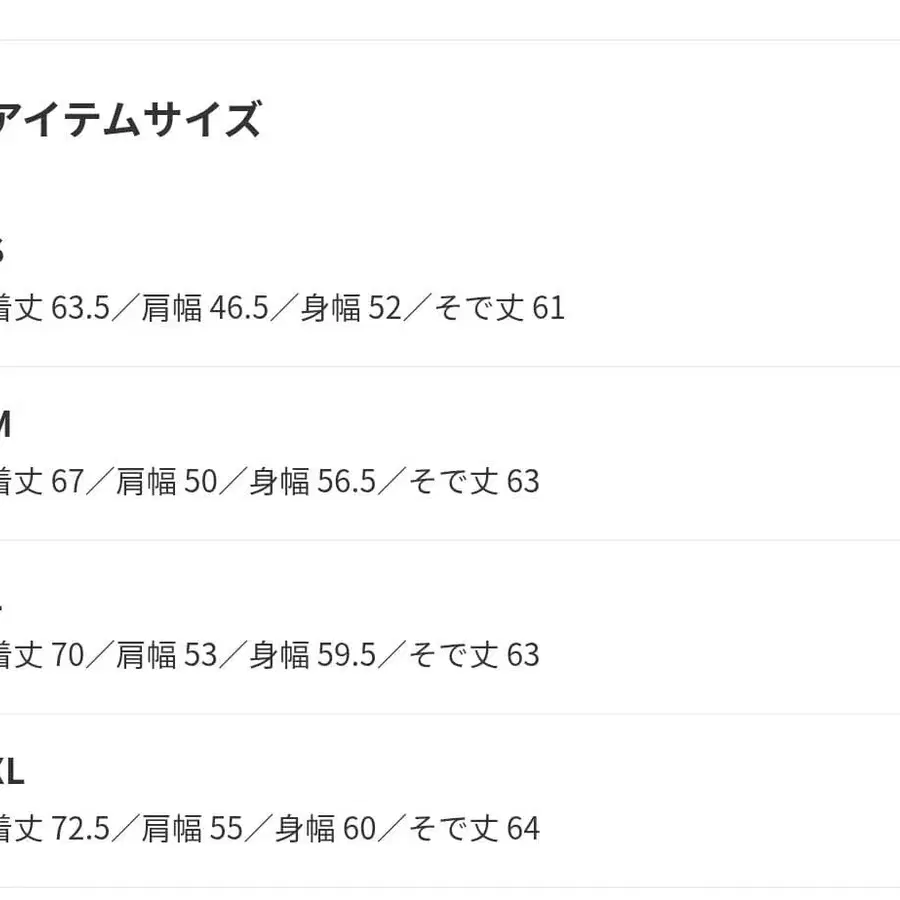The width and height of the screenshot is (900, 900).
Task: Click the 肩幅 50 measurement
Action: click(x=166, y=482)
